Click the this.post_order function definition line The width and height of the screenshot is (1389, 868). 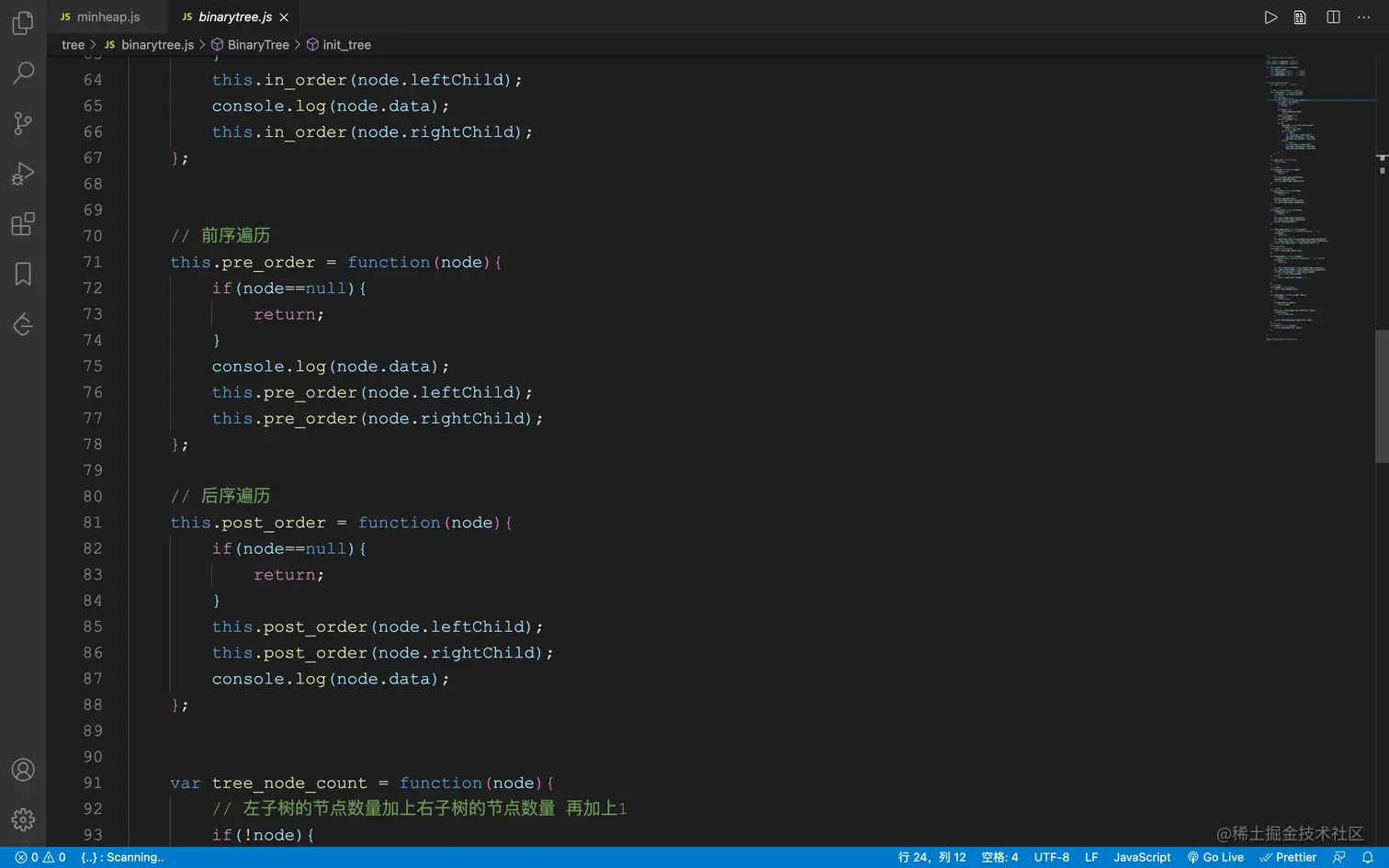tap(342, 523)
